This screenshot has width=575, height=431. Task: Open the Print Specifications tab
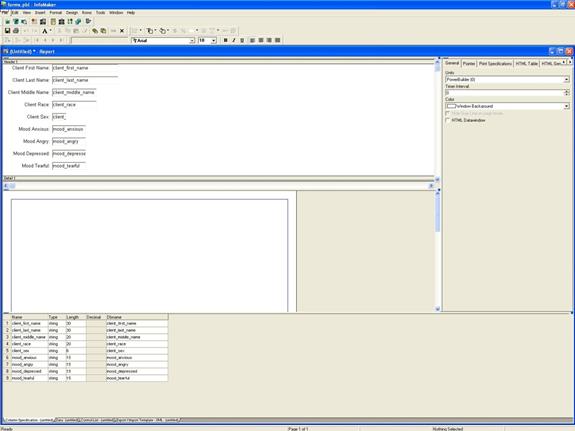495,64
